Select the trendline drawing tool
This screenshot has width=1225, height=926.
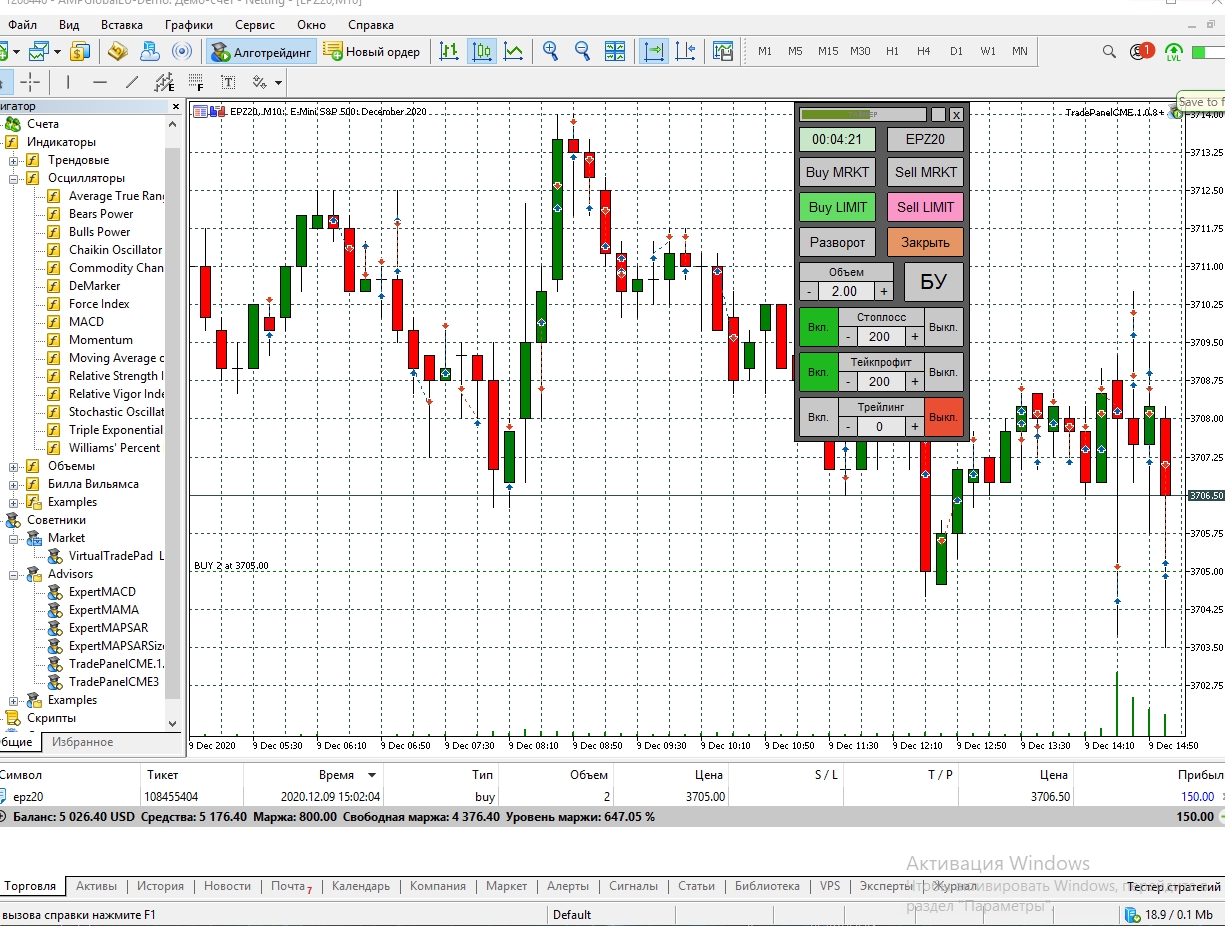[132, 82]
